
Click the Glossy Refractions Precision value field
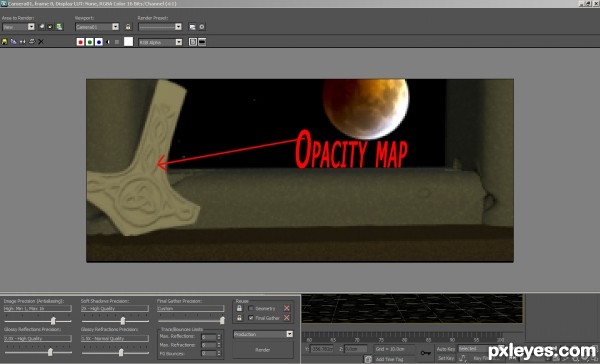[x=115, y=338]
